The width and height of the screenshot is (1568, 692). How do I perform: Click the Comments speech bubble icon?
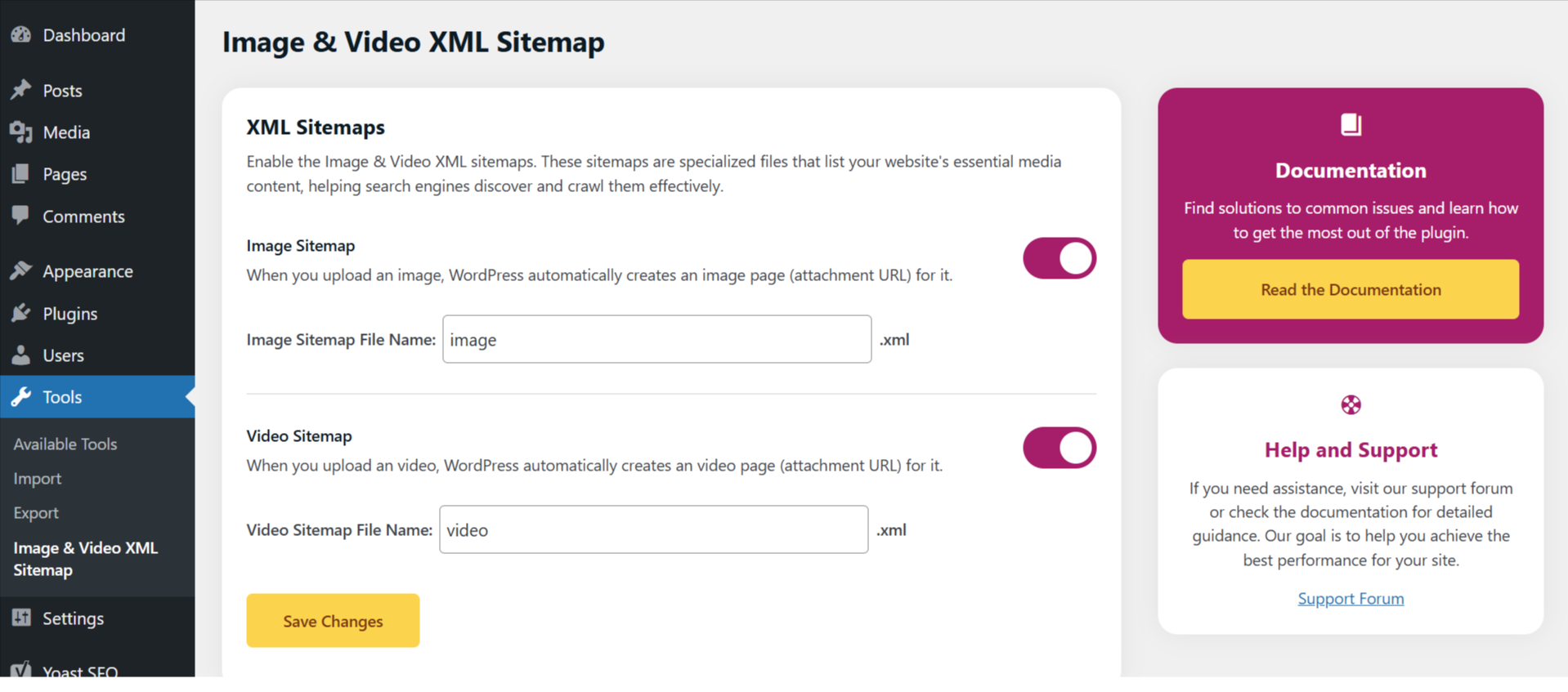click(x=21, y=217)
